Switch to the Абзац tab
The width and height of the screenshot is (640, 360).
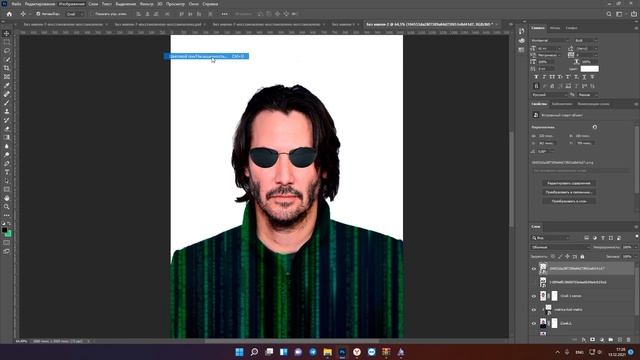pos(555,28)
